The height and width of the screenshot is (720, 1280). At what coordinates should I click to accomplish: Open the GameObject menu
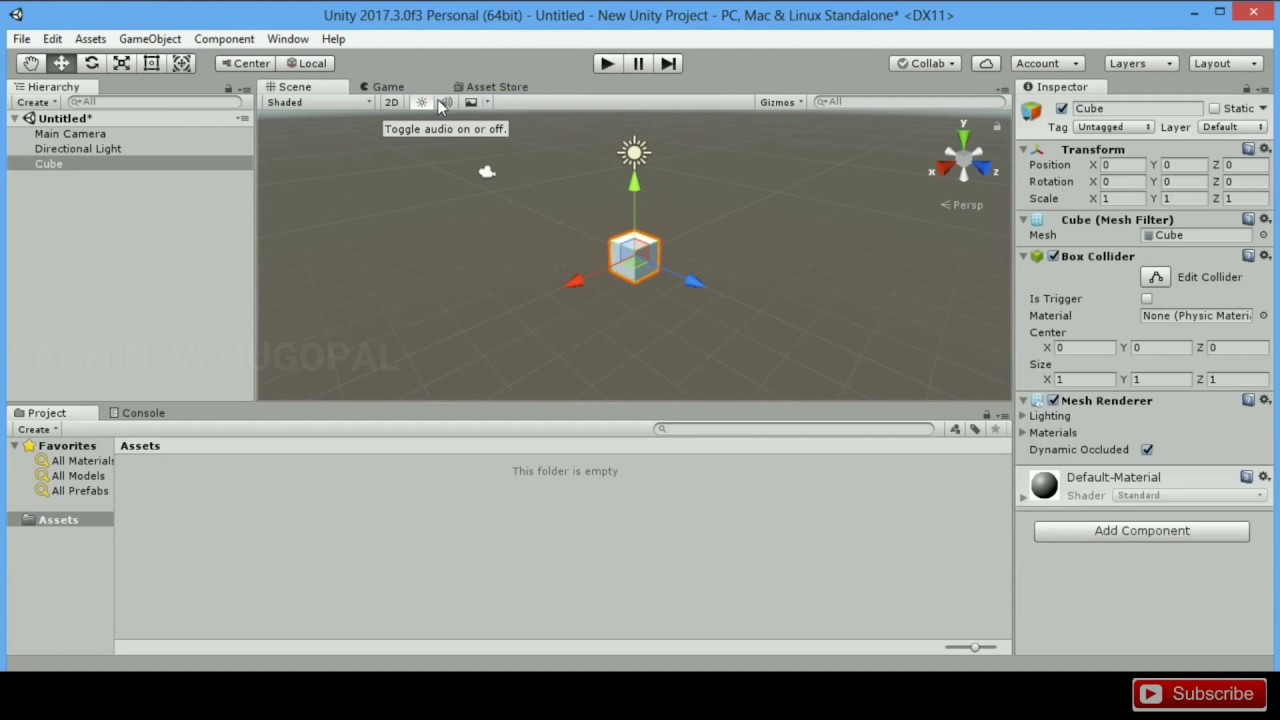[x=150, y=39]
